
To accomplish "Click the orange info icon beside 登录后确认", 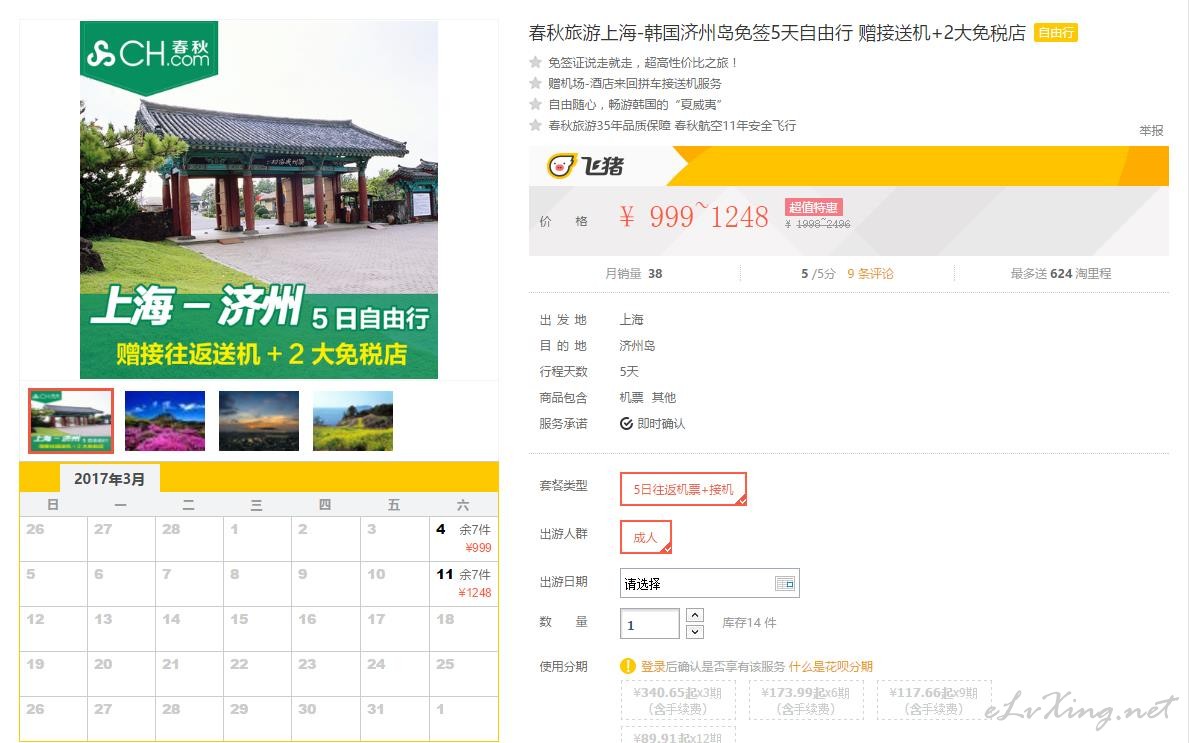I will [628, 666].
